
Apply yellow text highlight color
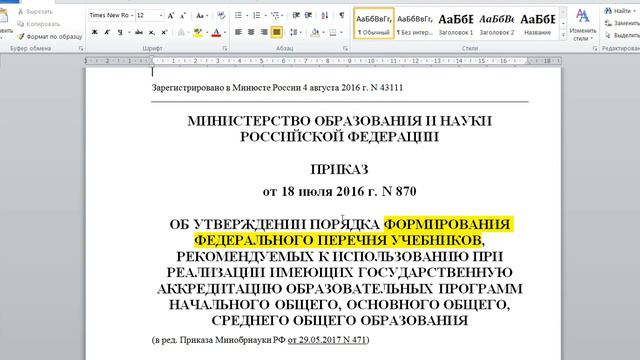coord(198,32)
